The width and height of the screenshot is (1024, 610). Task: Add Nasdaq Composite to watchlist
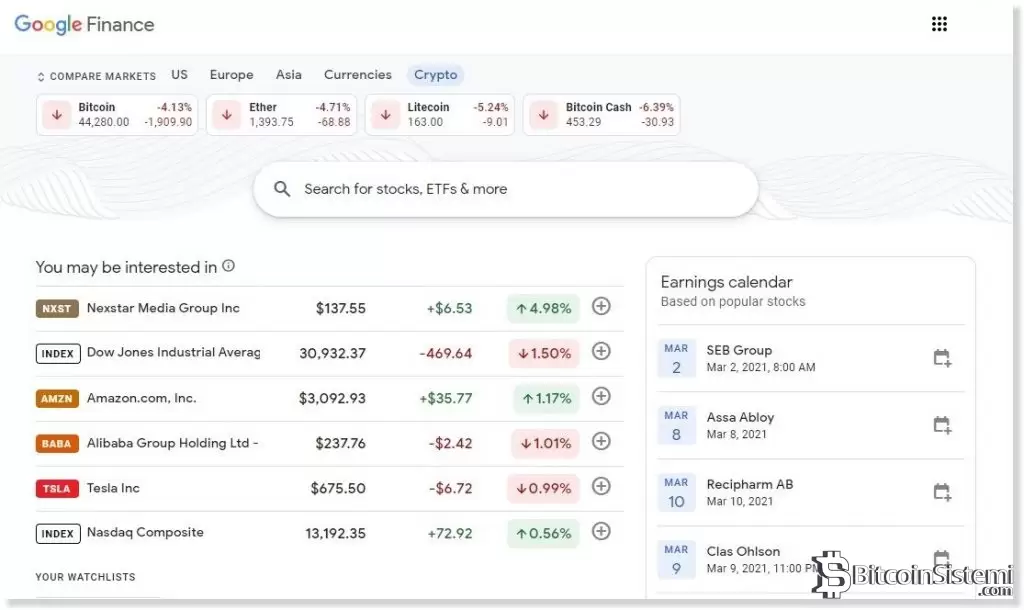601,532
